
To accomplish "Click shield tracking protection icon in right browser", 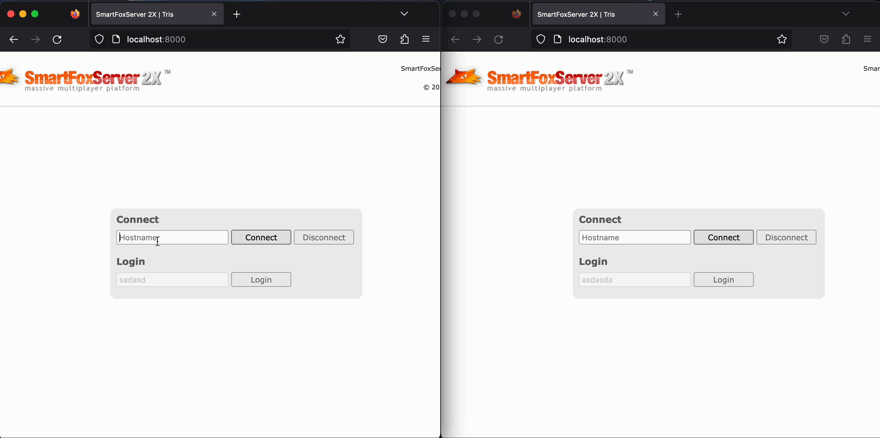I will click(541, 39).
